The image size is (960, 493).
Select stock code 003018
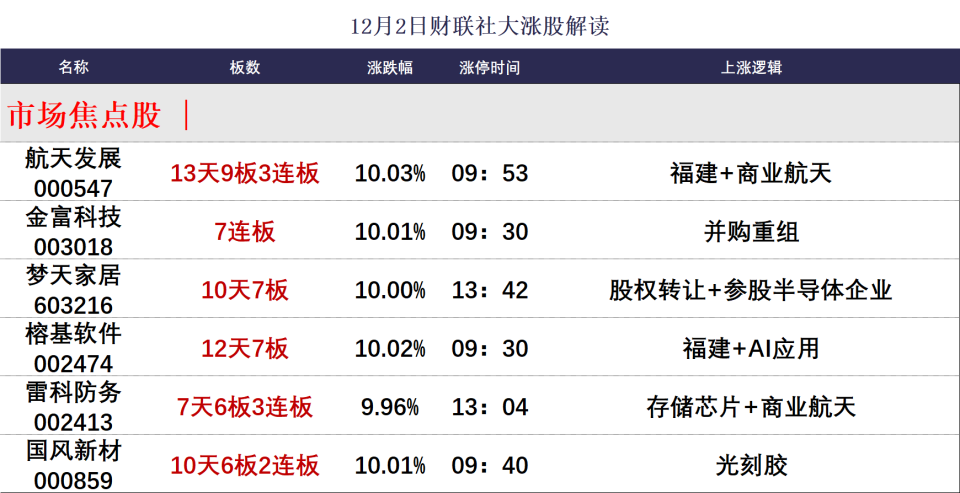(x=73, y=246)
